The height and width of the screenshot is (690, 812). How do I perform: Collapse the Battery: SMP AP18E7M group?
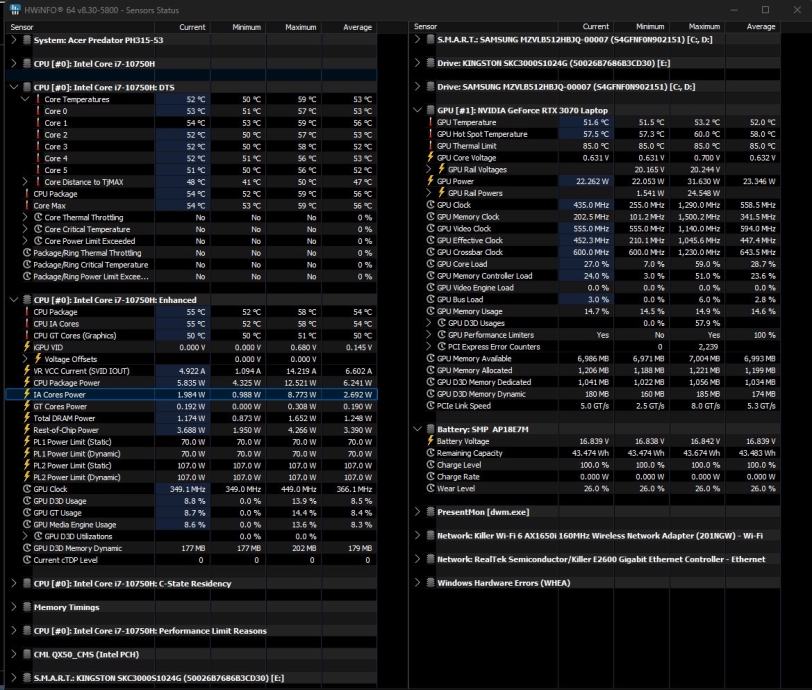[x=417, y=429]
